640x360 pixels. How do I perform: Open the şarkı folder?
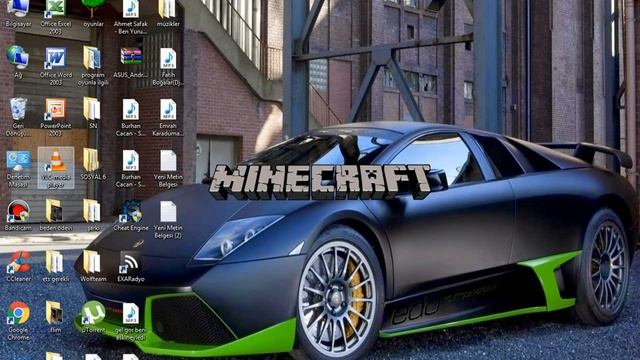pos(93,215)
